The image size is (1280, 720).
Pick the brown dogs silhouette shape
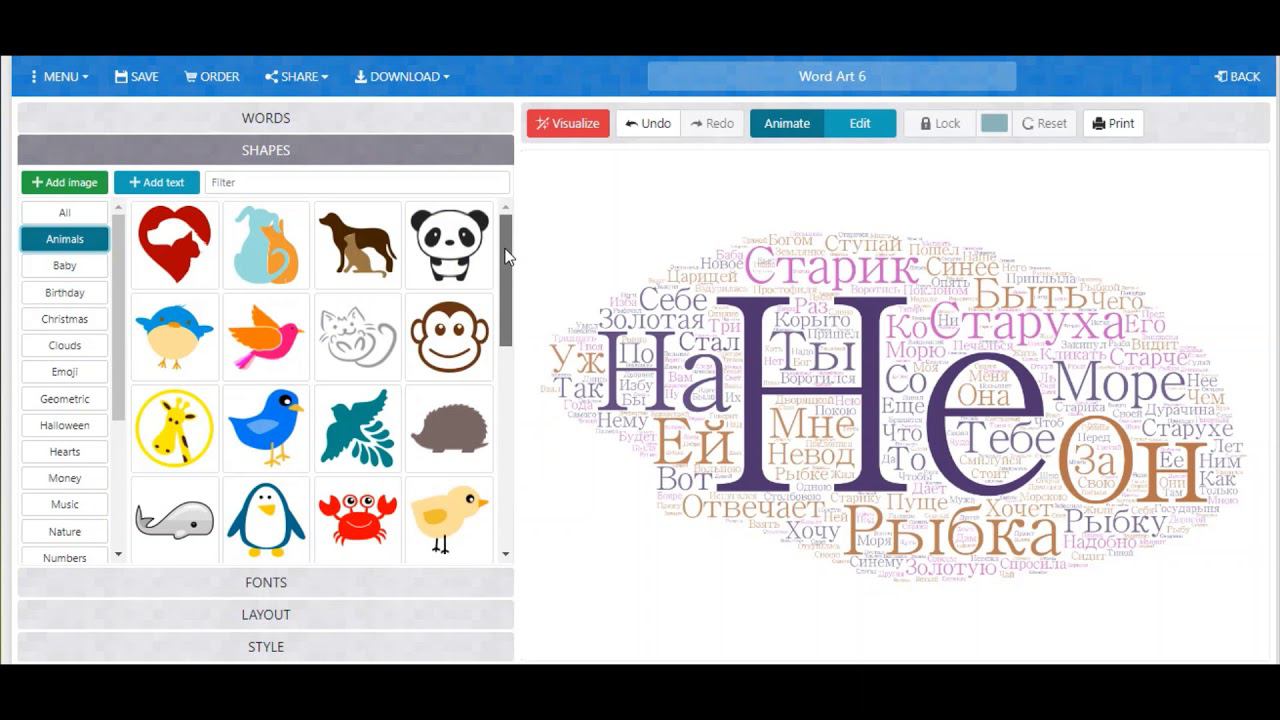tap(358, 245)
